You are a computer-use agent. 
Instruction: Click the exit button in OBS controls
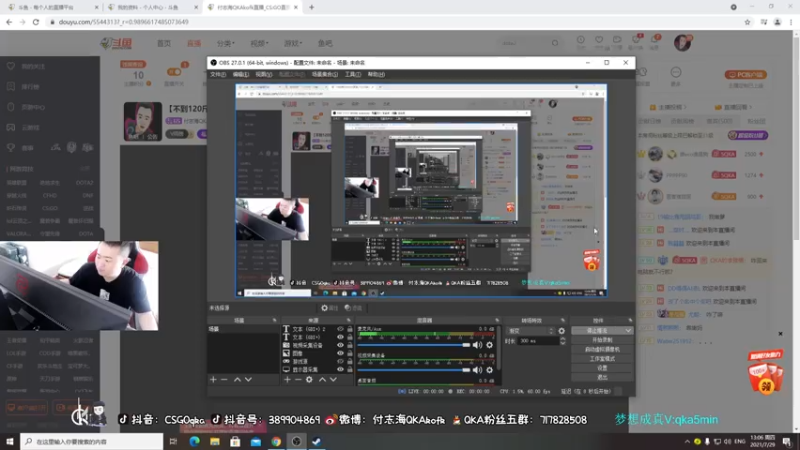[x=602, y=378]
